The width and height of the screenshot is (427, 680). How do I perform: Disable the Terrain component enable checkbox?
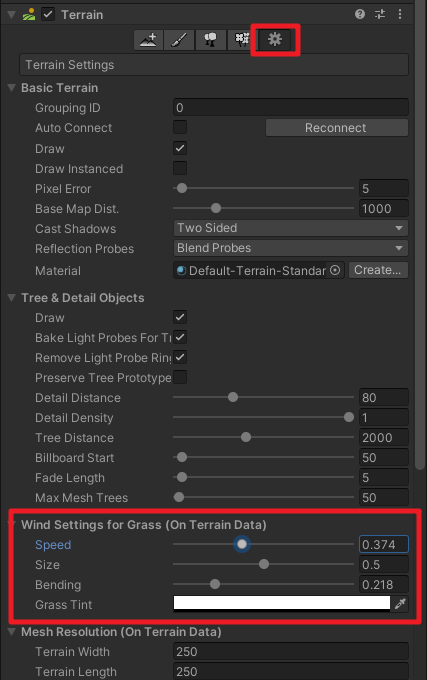[48, 14]
